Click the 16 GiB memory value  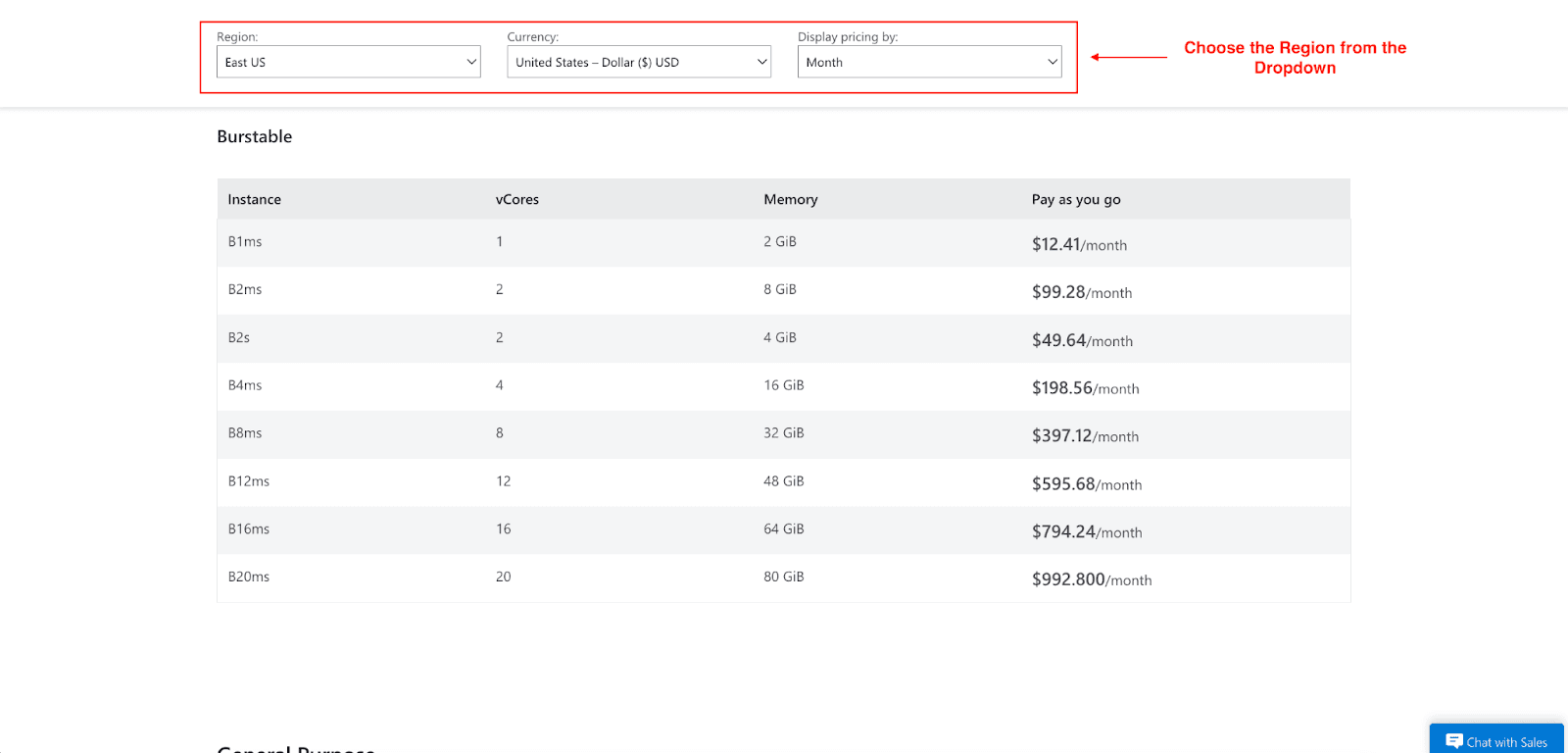click(x=784, y=385)
